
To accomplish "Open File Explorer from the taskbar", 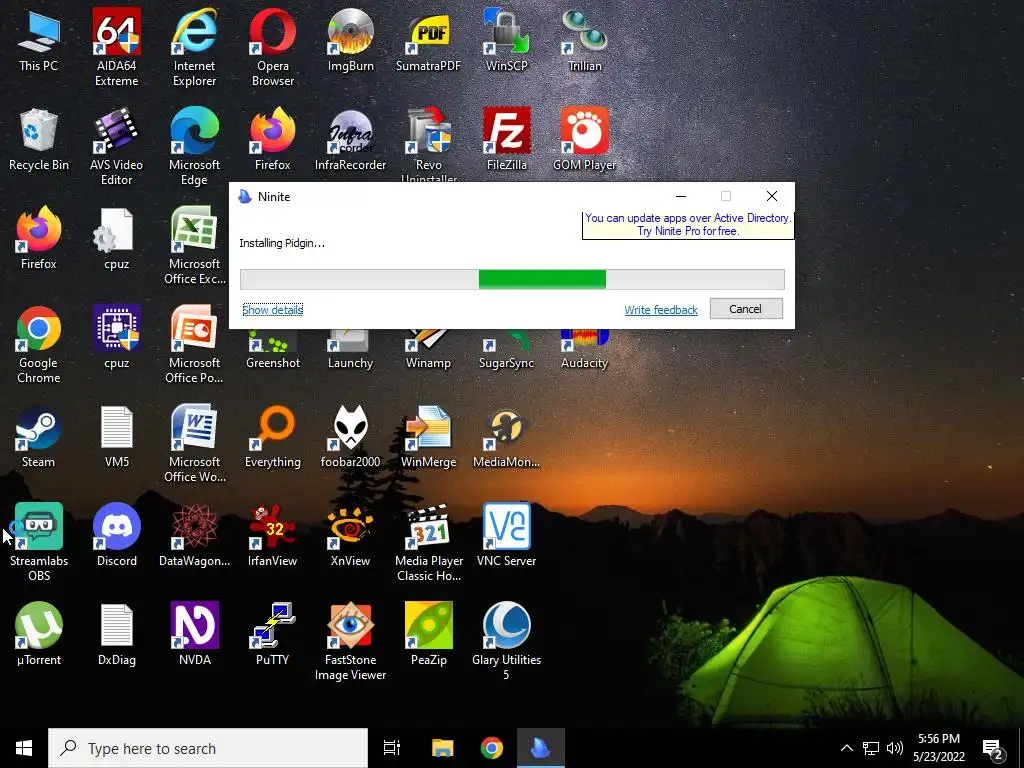I will [x=442, y=748].
